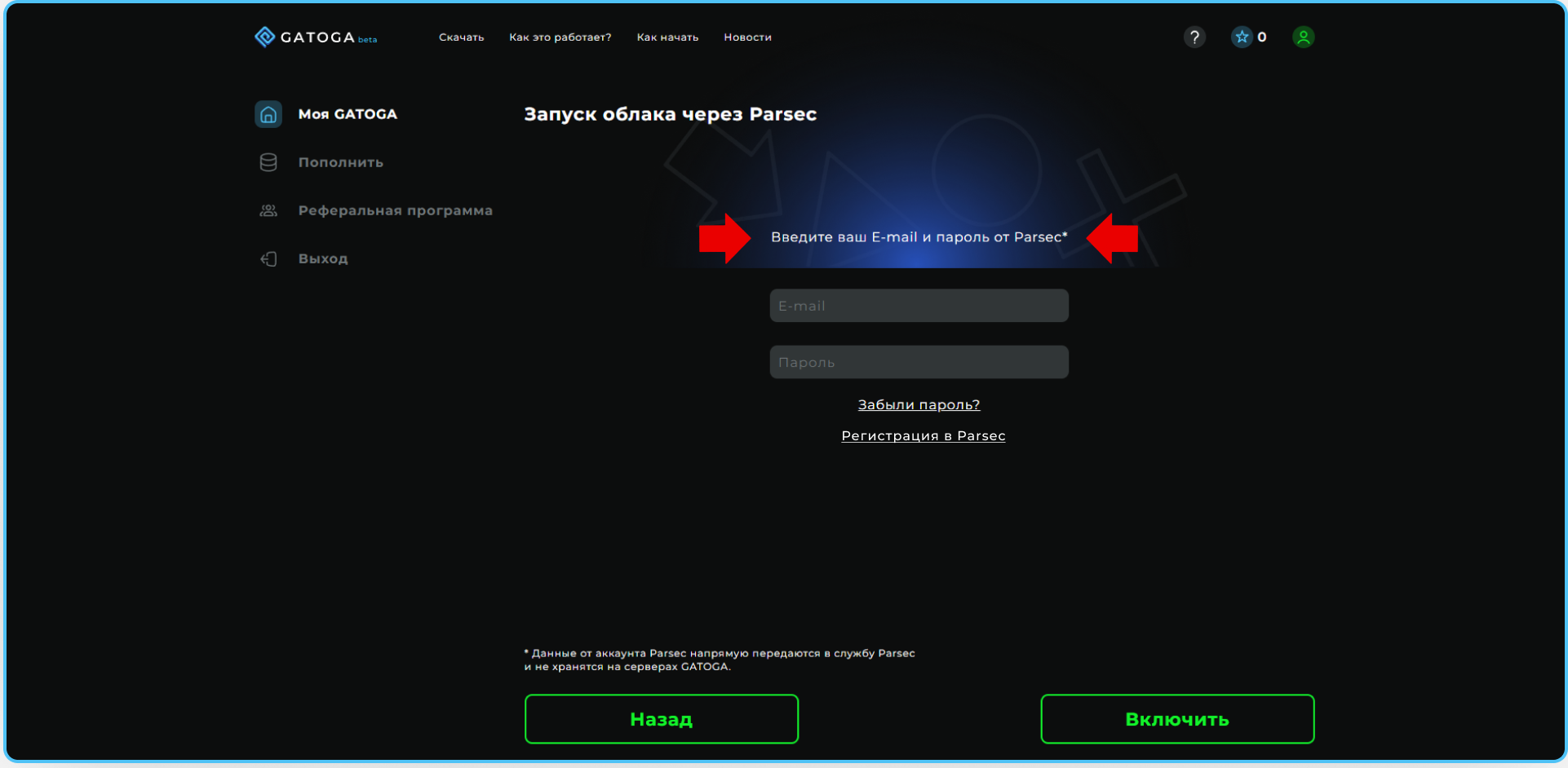Click the heading Запуск облака через Parsec

pos(670,114)
